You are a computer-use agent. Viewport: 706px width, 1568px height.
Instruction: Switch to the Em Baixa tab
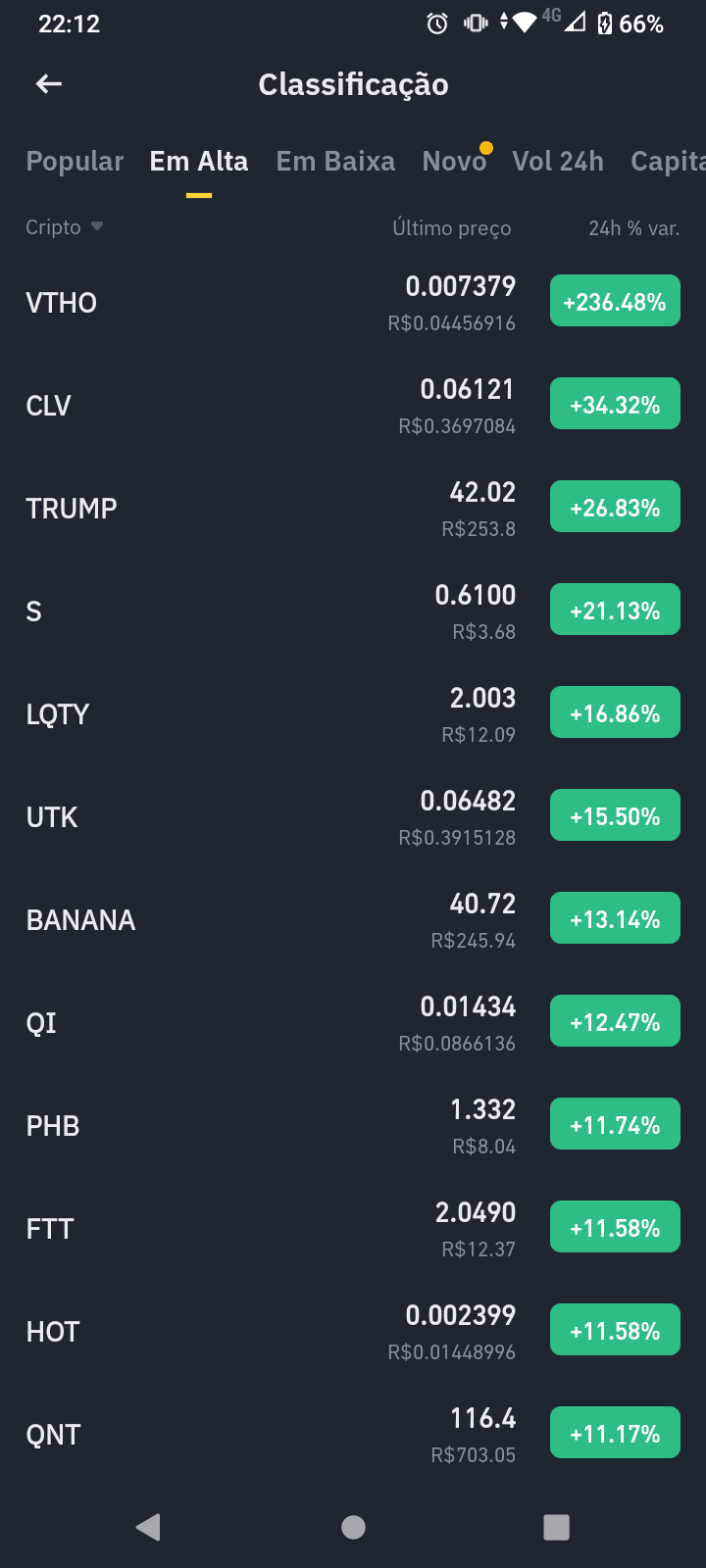335,161
